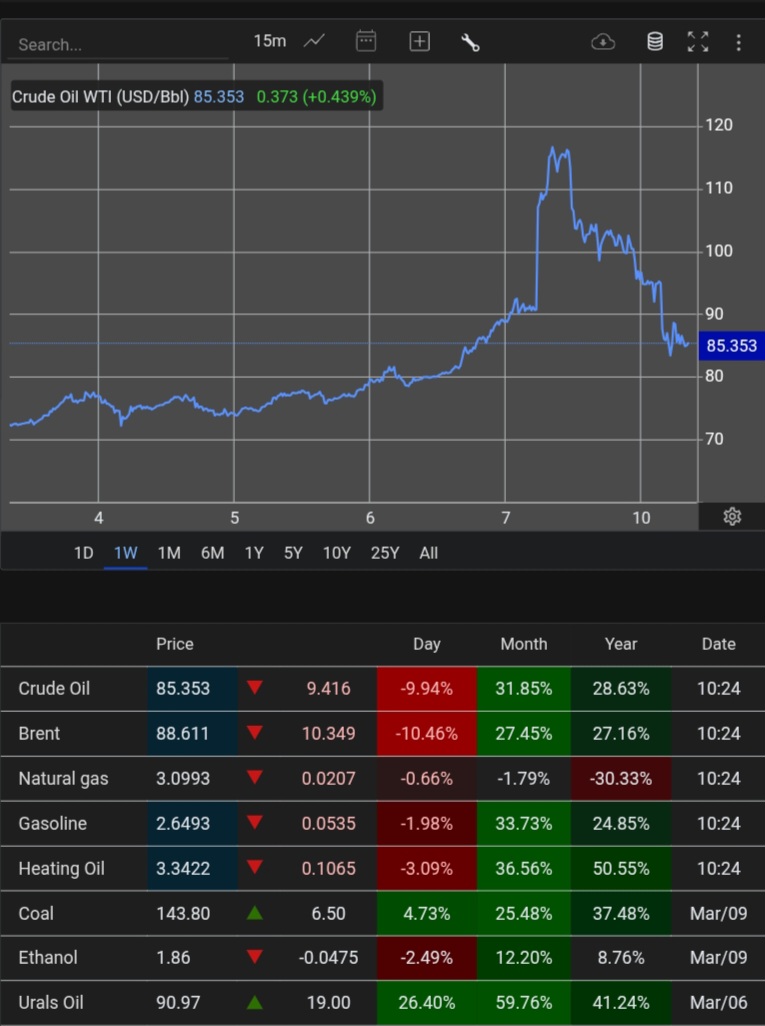Image resolution: width=765 pixels, height=1026 pixels.
Task: Click the Crude Oil WTI chart legend
Action: [196, 97]
